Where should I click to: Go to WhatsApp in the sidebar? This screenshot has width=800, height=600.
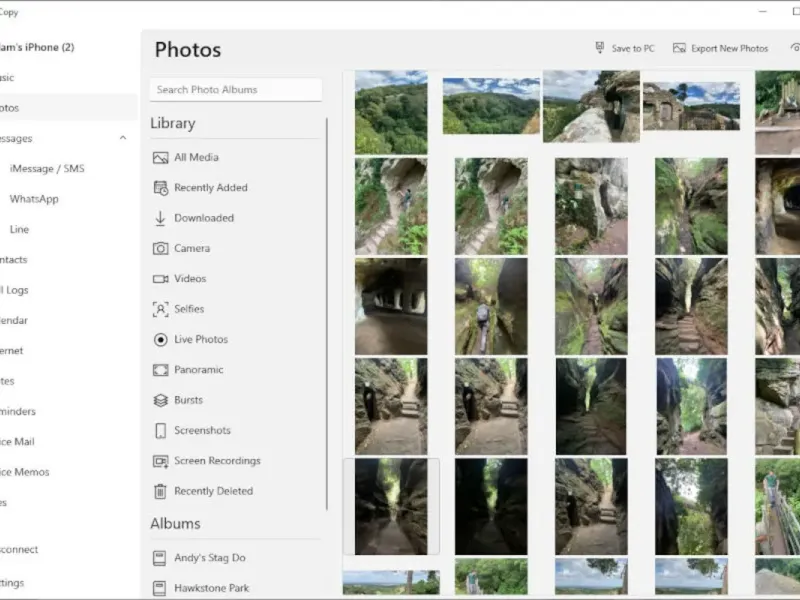[x=34, y=199]
